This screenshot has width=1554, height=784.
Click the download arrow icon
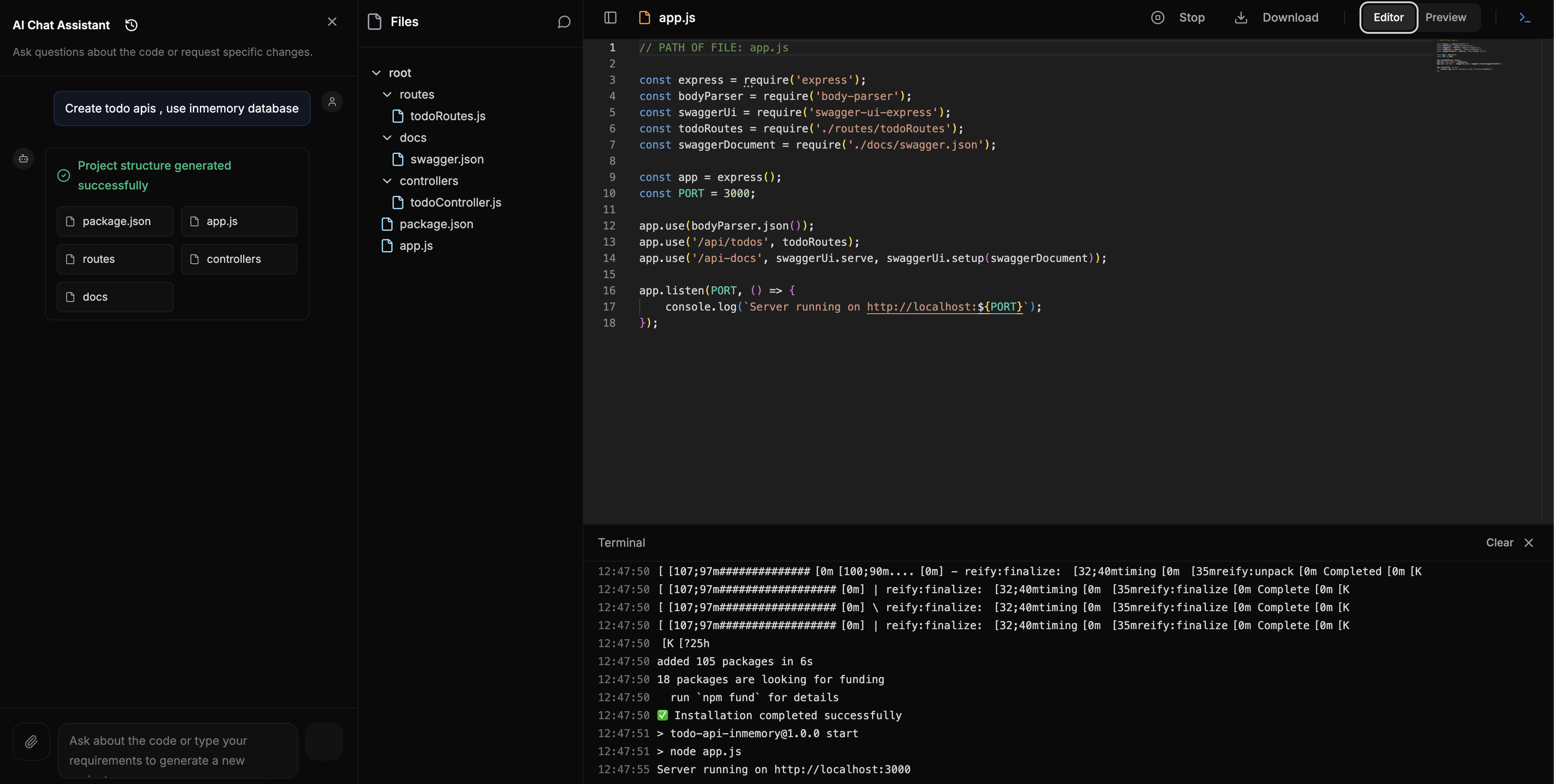pos(1241,18)
